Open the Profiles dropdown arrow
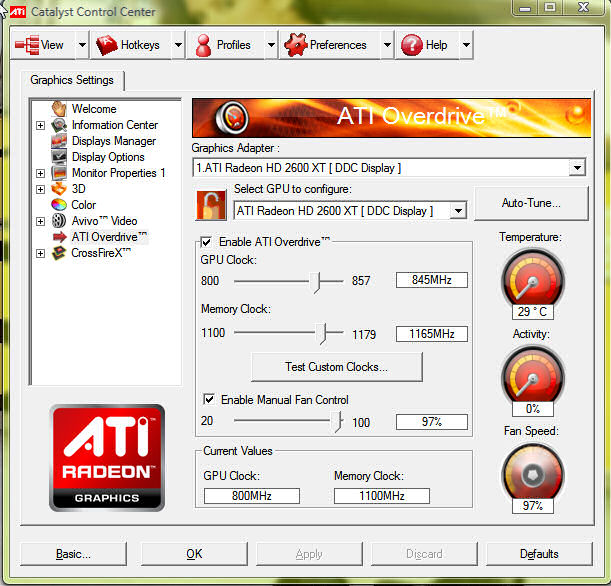The width and height of the screenshot is (611, 586). pos(271,45)
